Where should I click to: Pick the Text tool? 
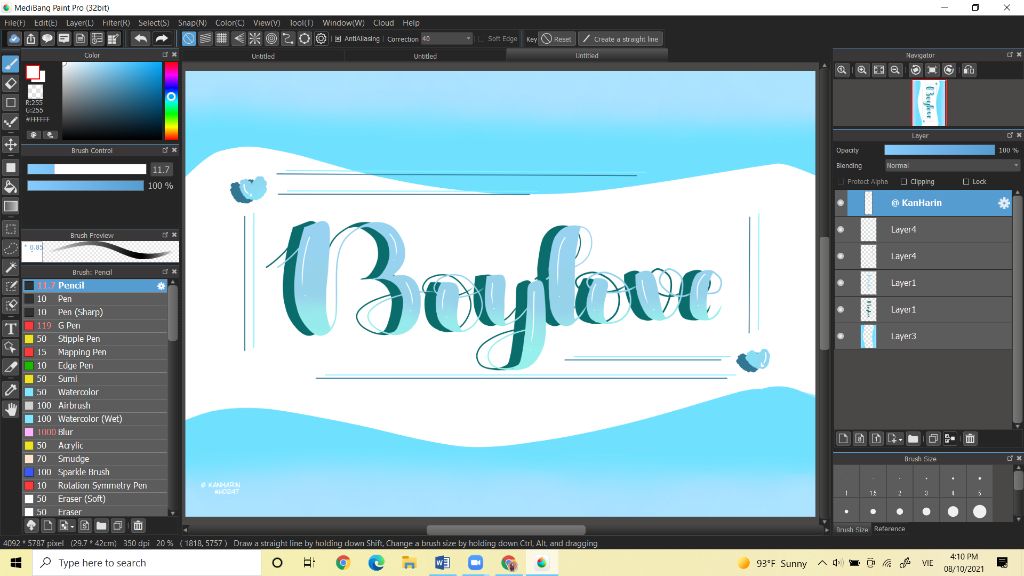(11, 328)
